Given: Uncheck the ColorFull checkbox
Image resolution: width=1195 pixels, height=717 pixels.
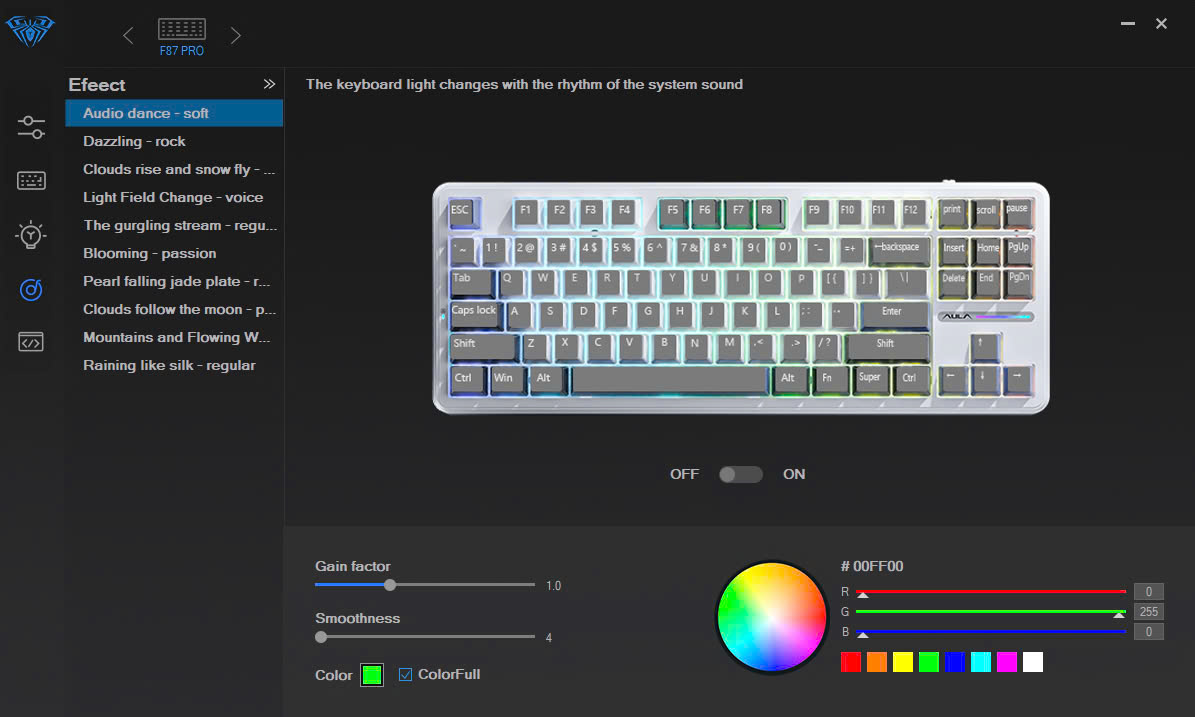Looking at the screenshot, I should click(405, 674).
